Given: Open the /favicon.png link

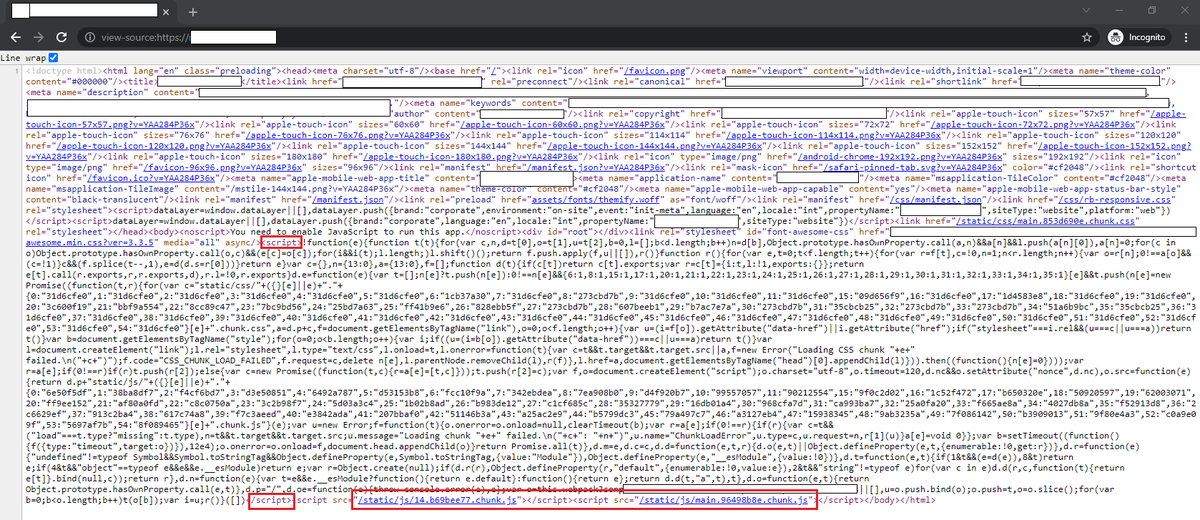Looking at the screenshot, I should [x=655, y=73].
